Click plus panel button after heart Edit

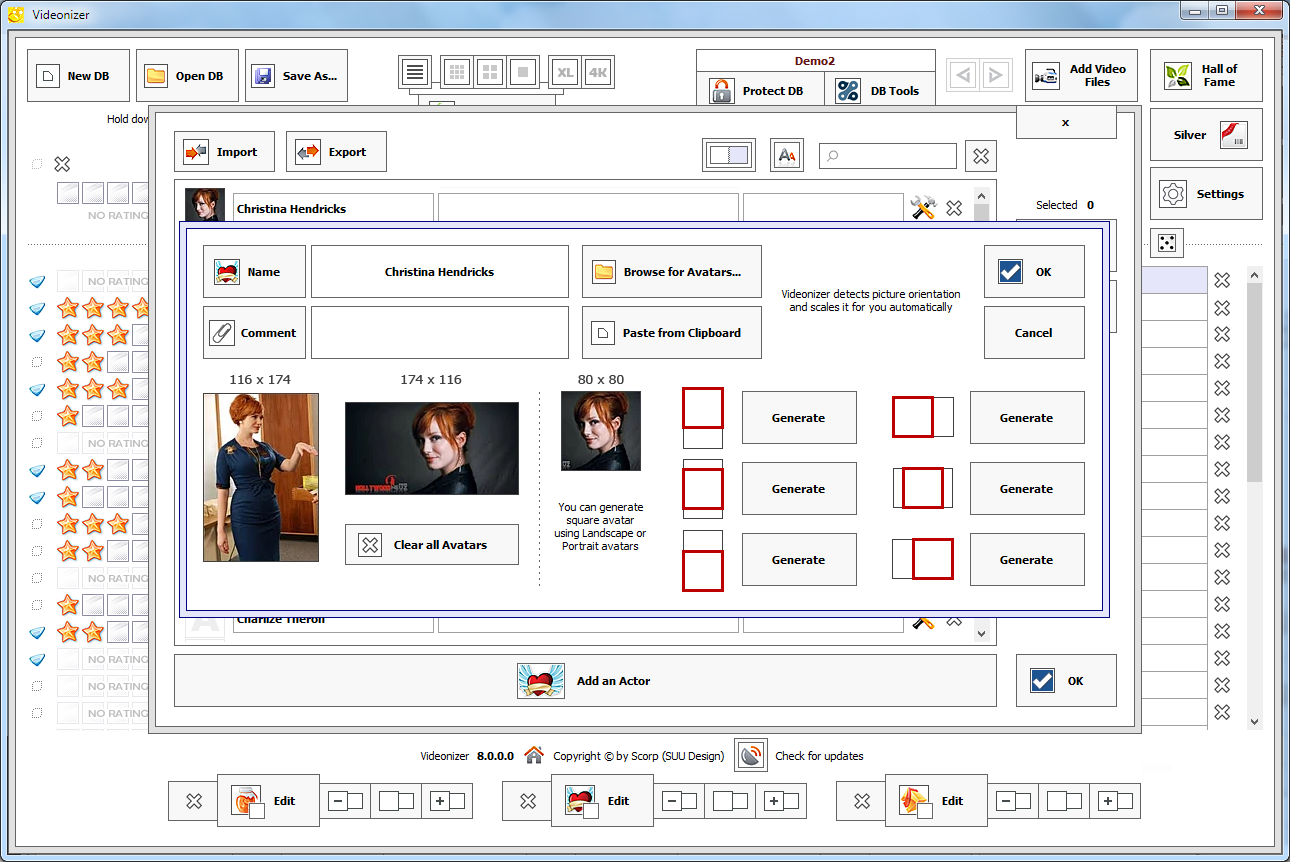click(x=781, y=801)
